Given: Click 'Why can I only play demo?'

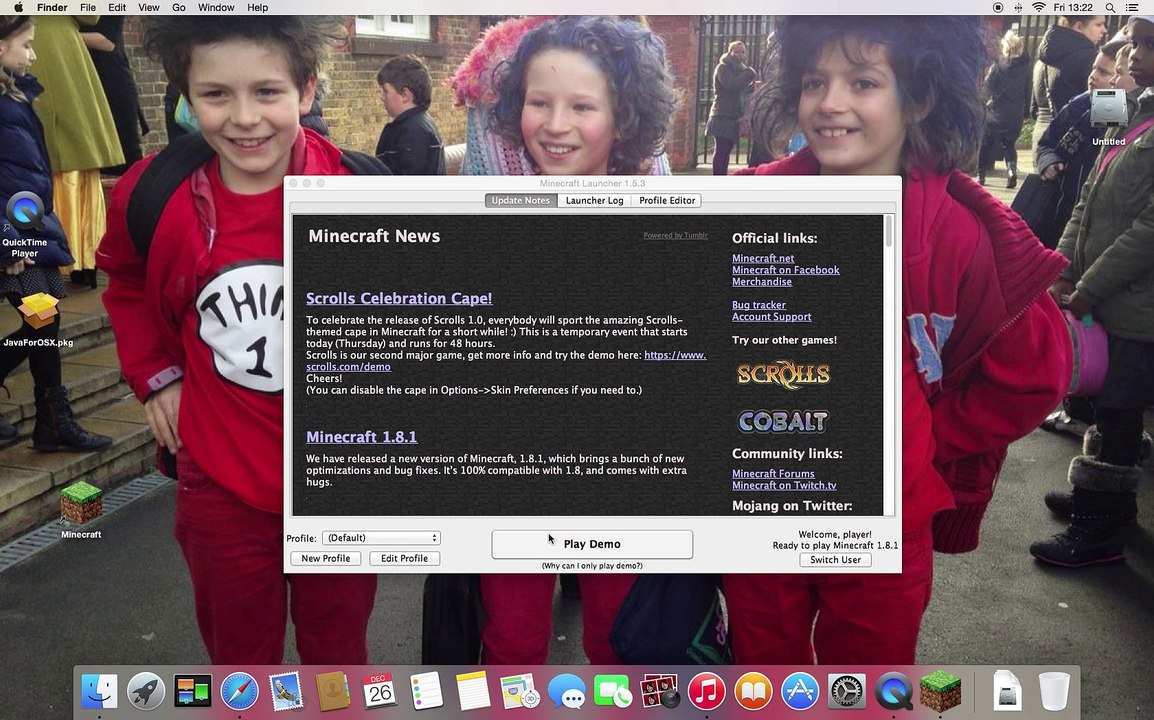Looking at the screenshot, I should tap(592, 565).
